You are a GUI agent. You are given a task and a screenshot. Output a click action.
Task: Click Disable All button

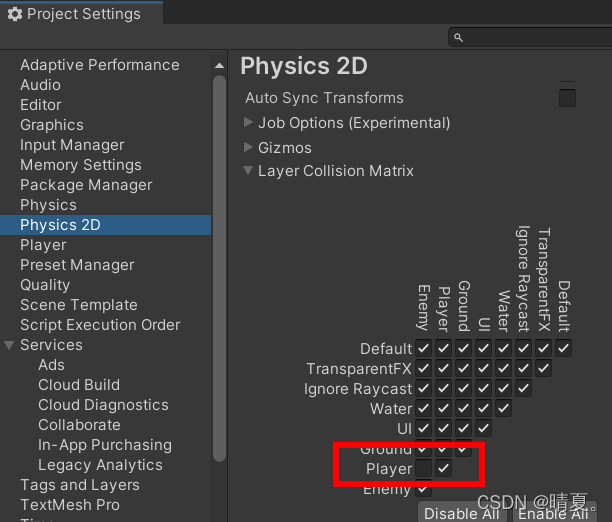(x=461, y=513)
